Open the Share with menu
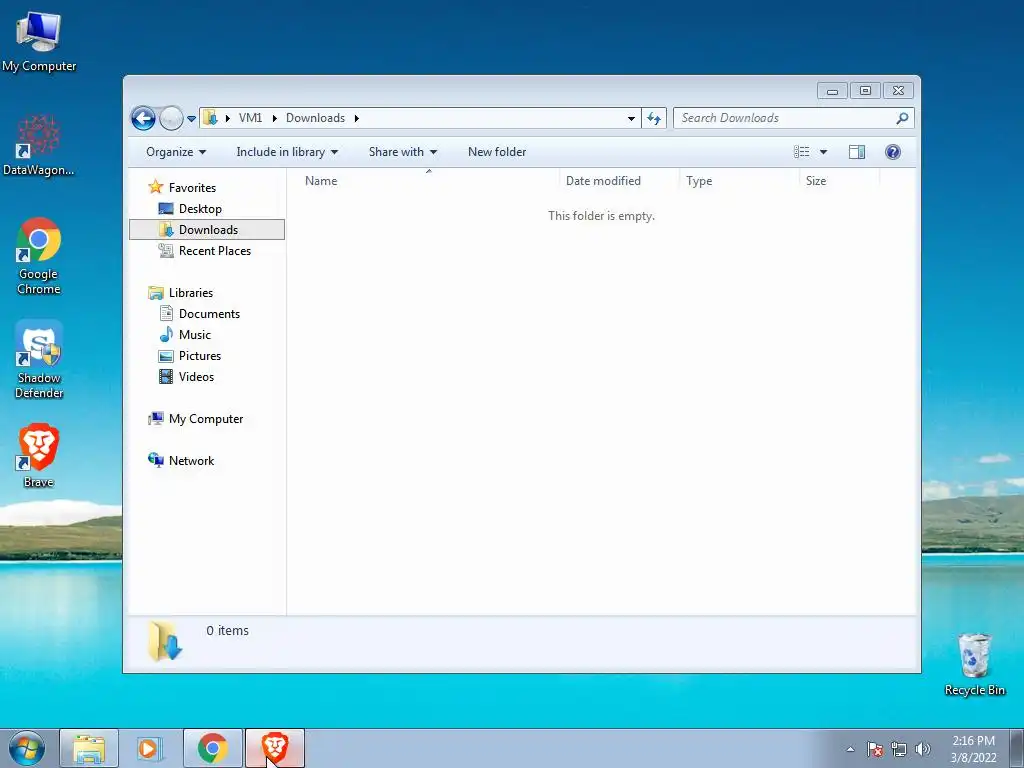1024x768 pixels. [x=403, y=152]
